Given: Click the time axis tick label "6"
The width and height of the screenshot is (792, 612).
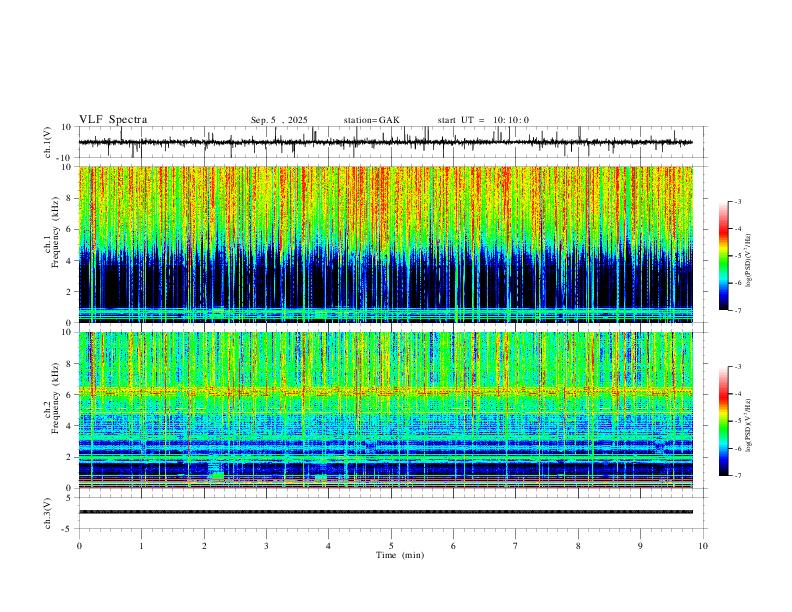Looking at the screenshot, I should point(454,546).
